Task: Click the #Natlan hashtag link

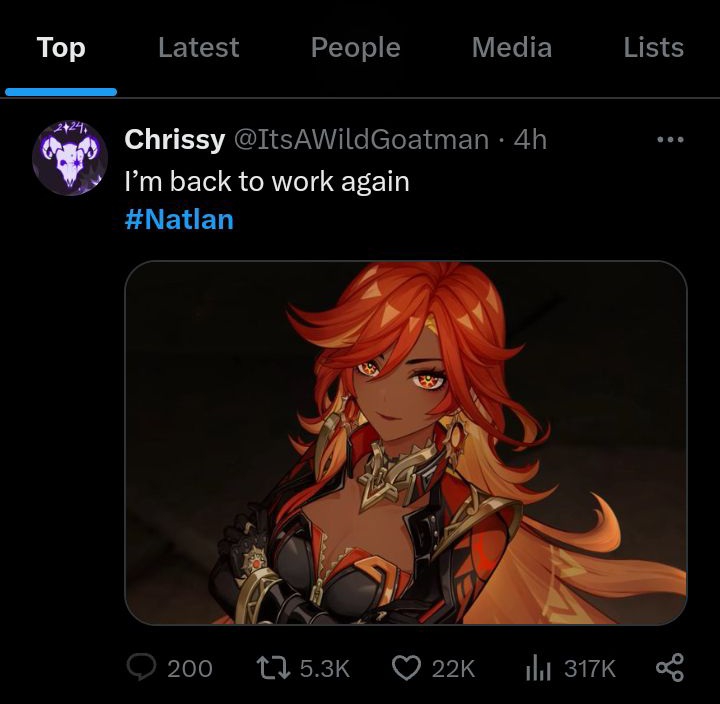Action: pyautogui.click(x=179, y=219)
